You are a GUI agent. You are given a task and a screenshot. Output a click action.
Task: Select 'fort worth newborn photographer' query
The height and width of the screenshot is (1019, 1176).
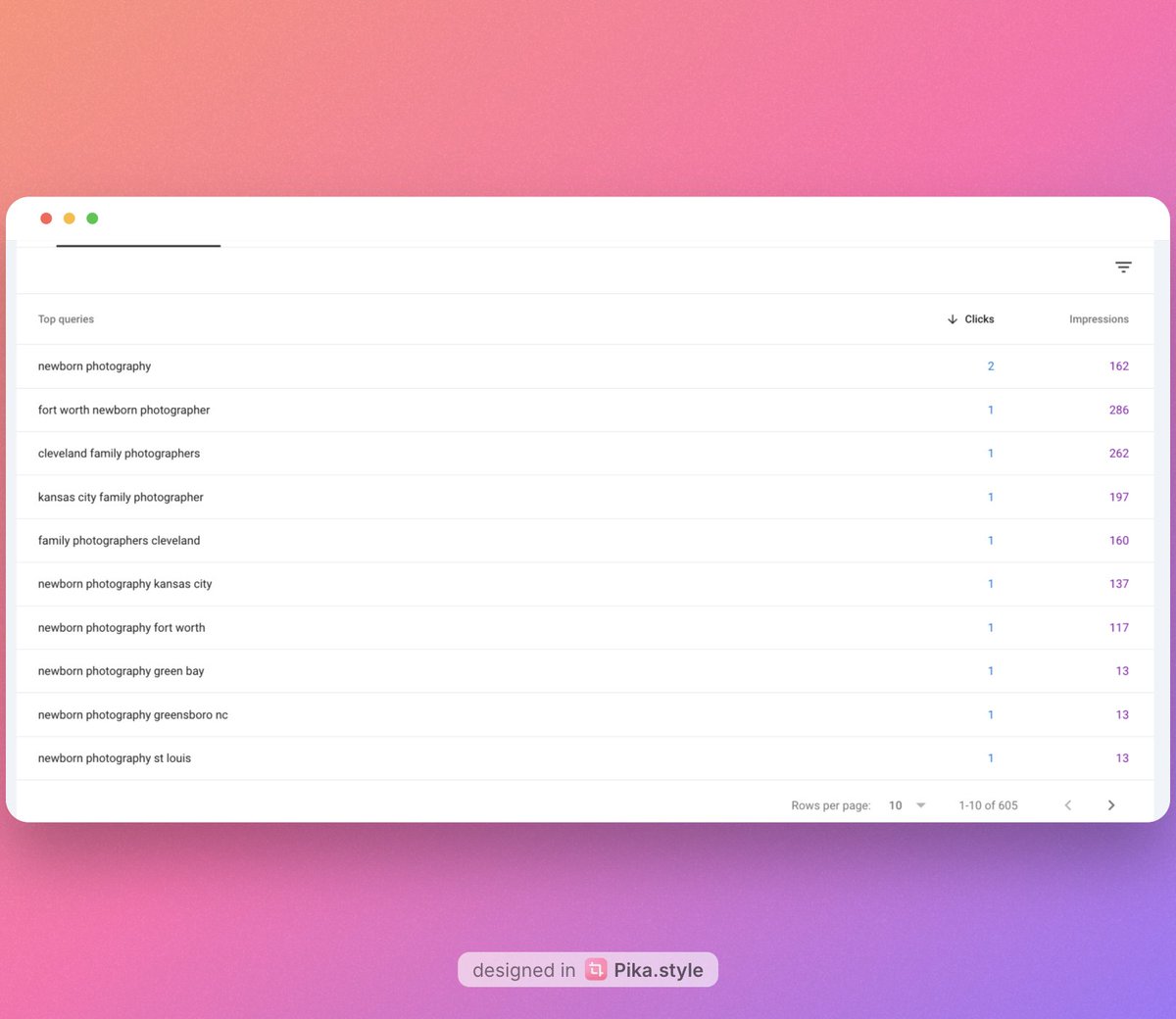pos(123,411)
